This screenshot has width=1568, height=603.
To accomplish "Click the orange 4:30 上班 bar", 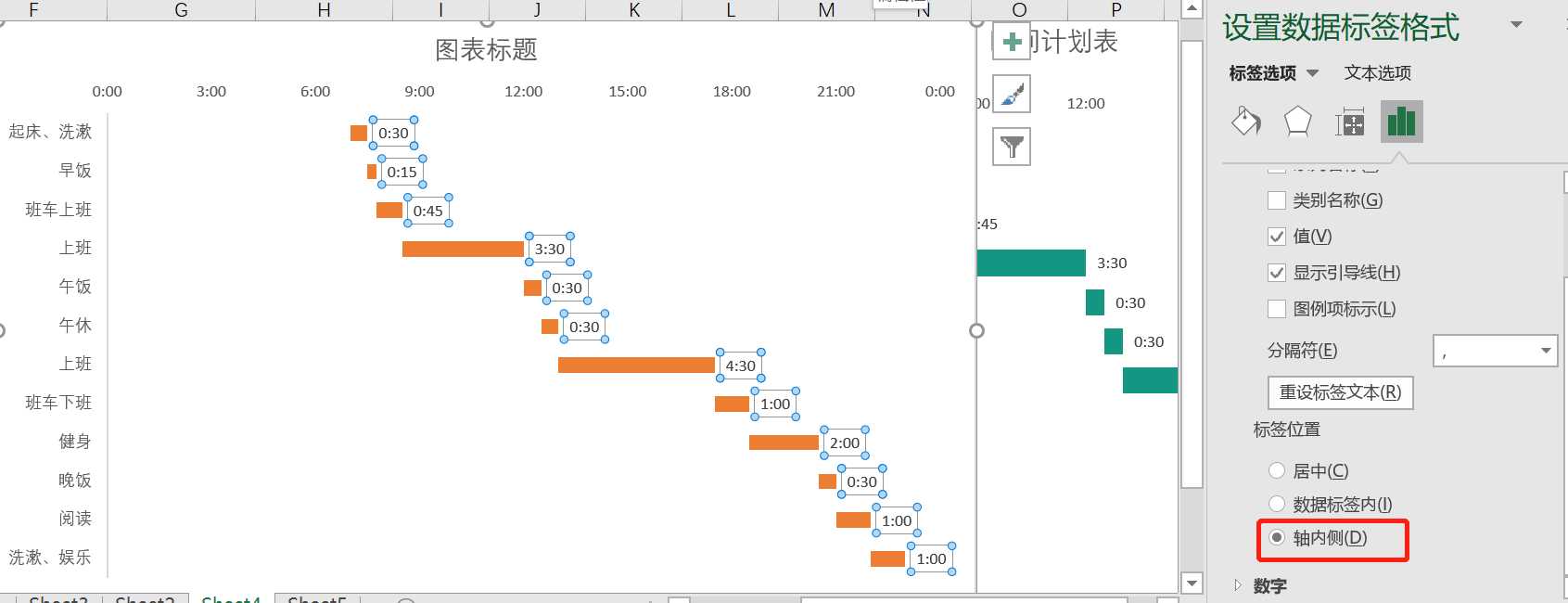I will click(x=636, y=366).
